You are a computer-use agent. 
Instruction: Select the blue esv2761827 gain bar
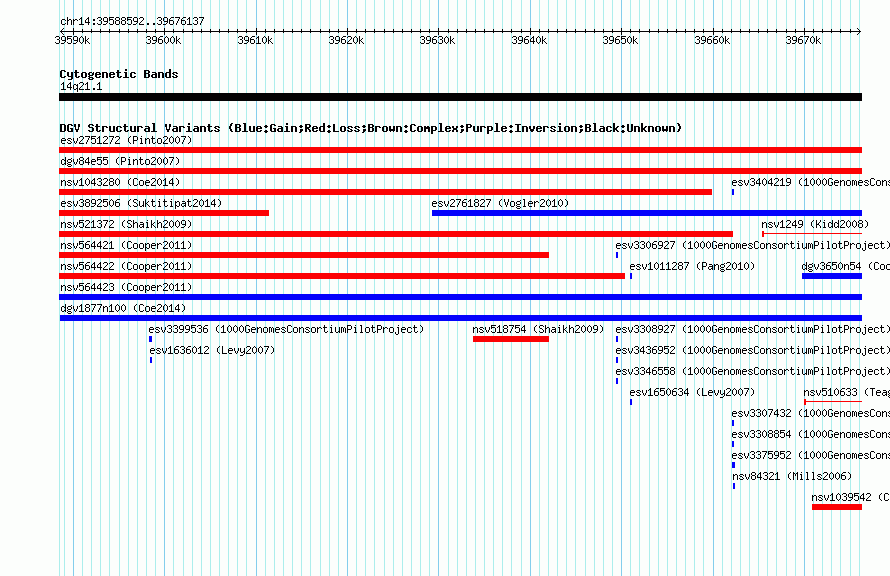tap(647, 213)
